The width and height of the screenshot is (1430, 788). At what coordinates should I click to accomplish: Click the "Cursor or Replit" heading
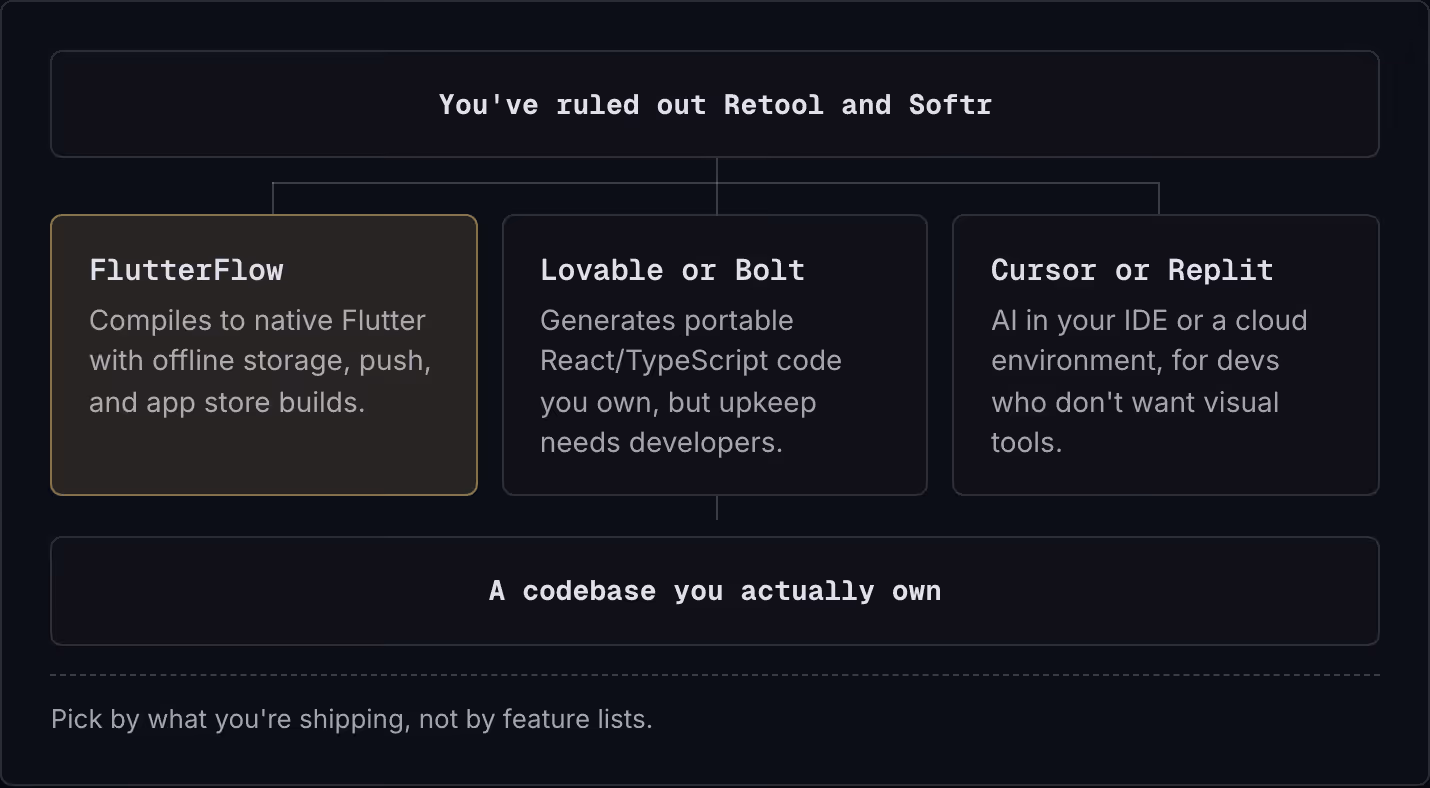(1132, 270)
